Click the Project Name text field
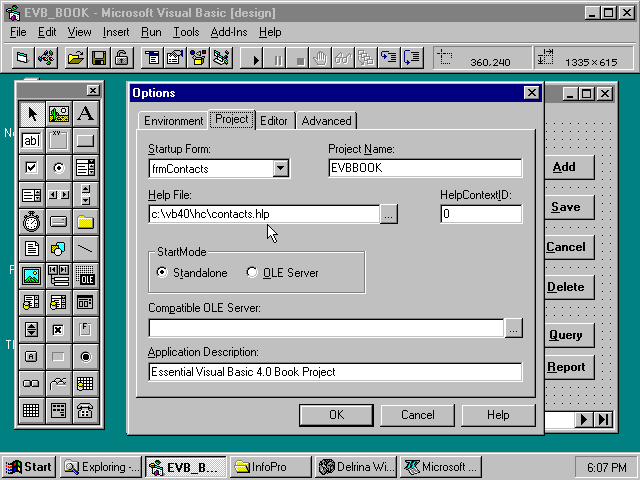The width and height of the screenshot is (640, 480). pos(425,169)
